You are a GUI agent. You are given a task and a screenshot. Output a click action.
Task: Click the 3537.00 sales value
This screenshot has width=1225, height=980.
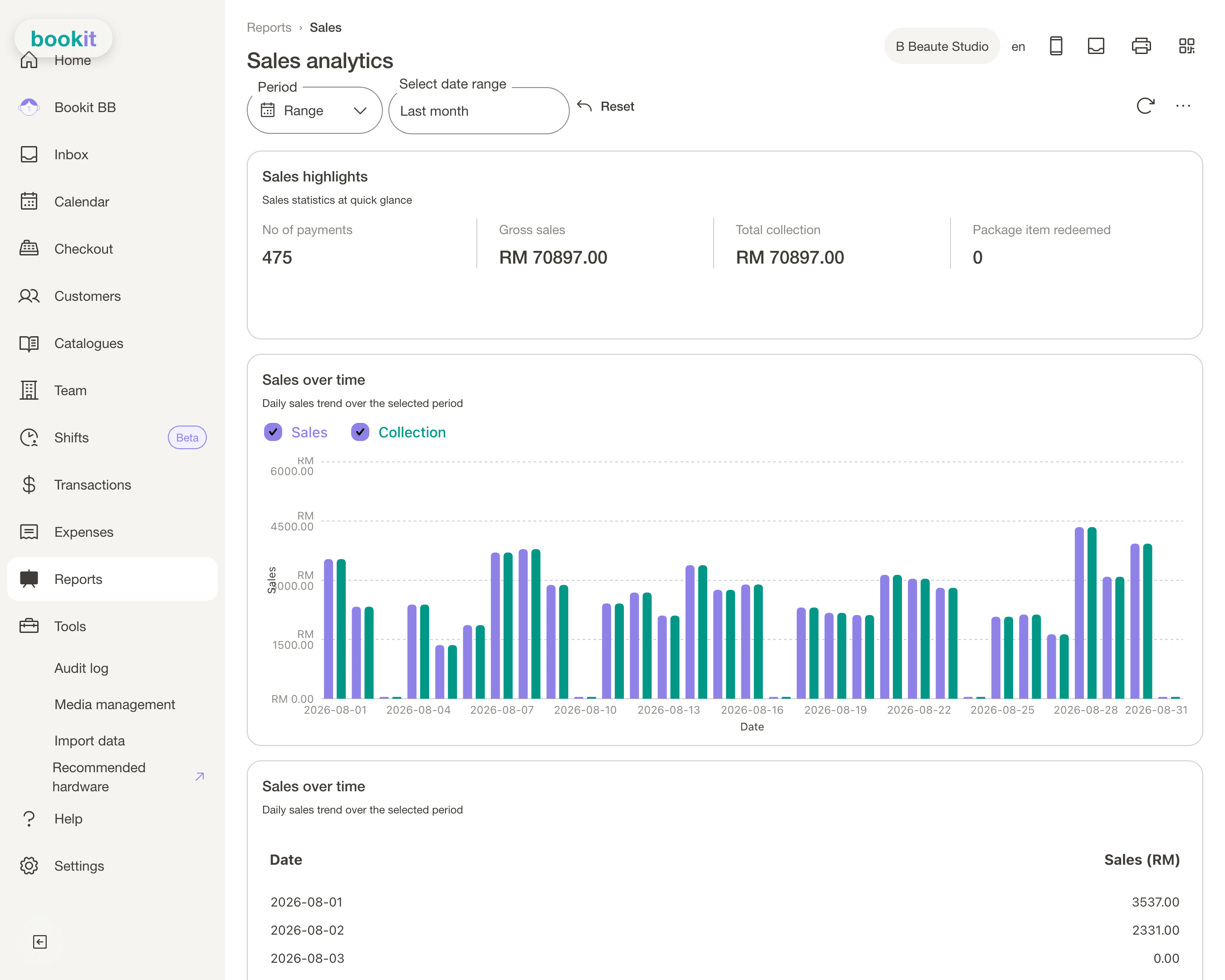coord(1155,902)
